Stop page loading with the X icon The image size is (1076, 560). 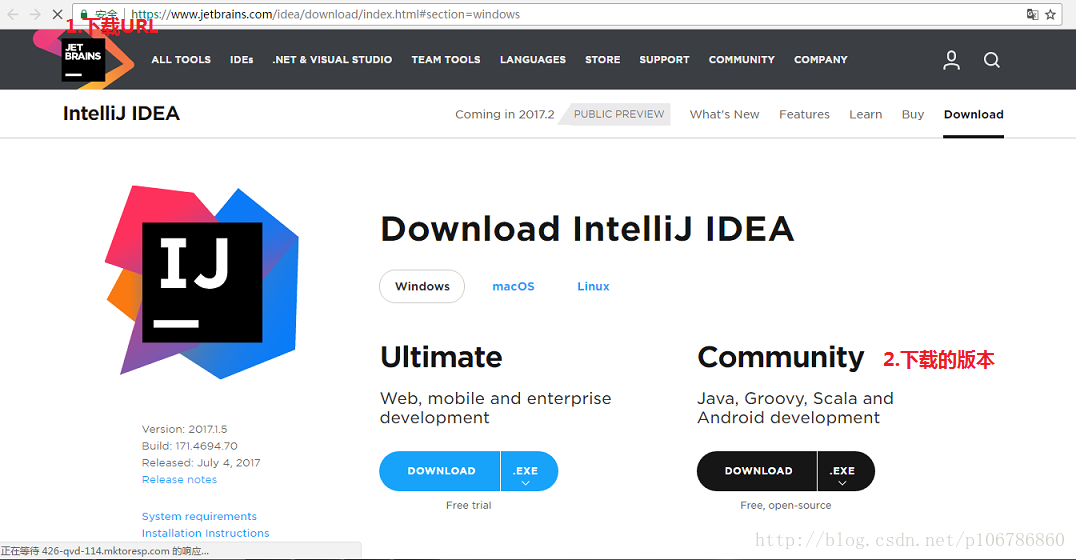tap(58, 14)
